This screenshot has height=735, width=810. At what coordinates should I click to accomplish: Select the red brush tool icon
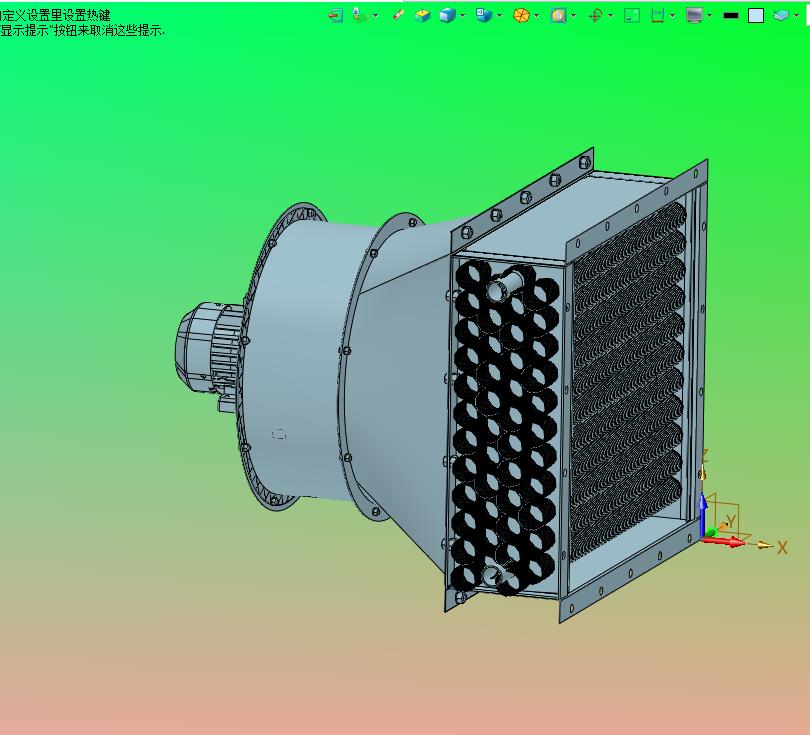(x=398, y=15)
